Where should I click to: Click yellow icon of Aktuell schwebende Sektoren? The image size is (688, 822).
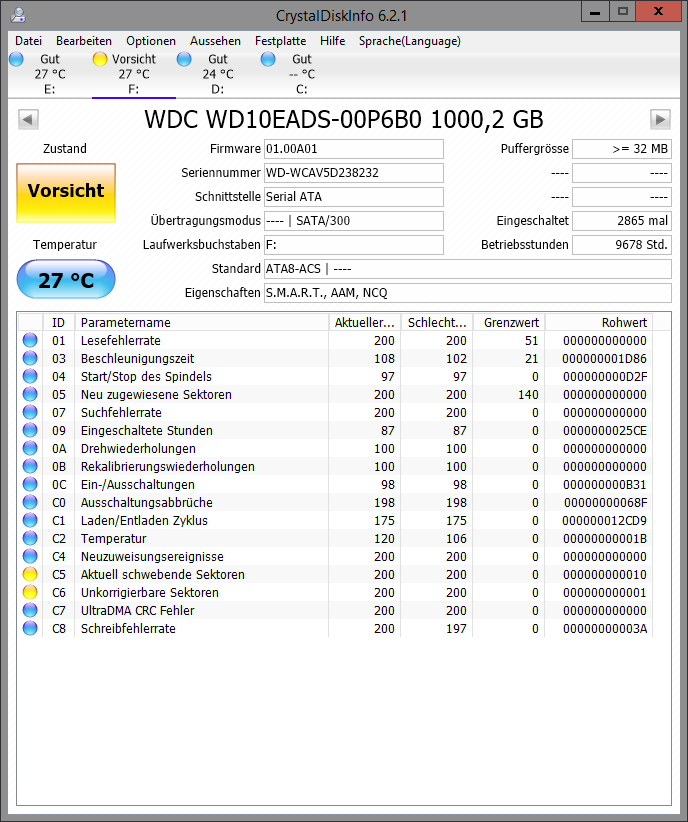pos(30,575)
